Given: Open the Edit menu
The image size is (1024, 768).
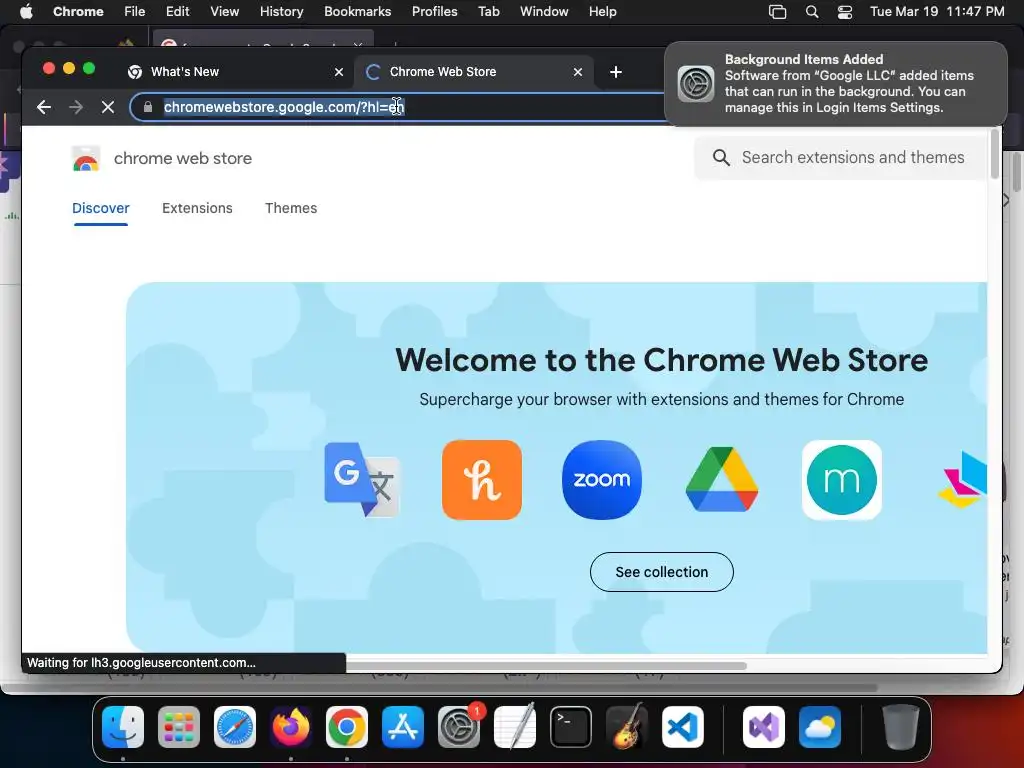Looking at the screenshot, I should pyautogui.click(x=177, y=12).
